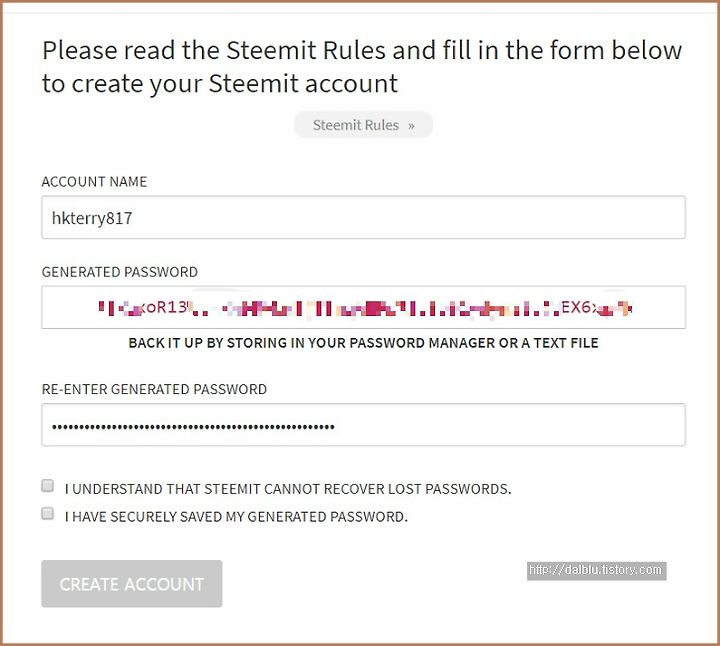Click the RE-ENTER GENERATED PASSWORD label
Image resolution: width=720 pixels, height=646 pixels.
[x=154, y=389]
